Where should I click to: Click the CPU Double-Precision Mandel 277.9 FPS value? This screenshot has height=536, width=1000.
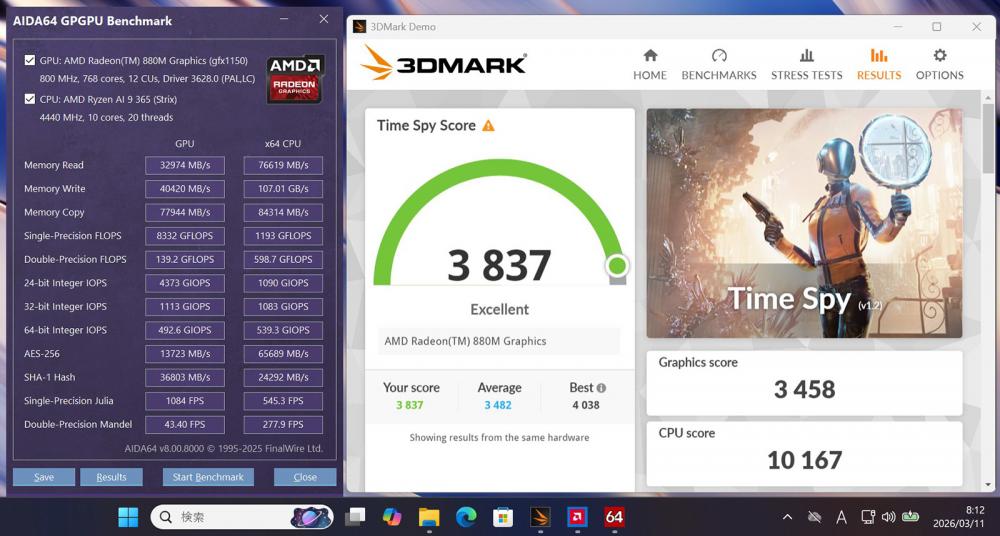point(283,424)
